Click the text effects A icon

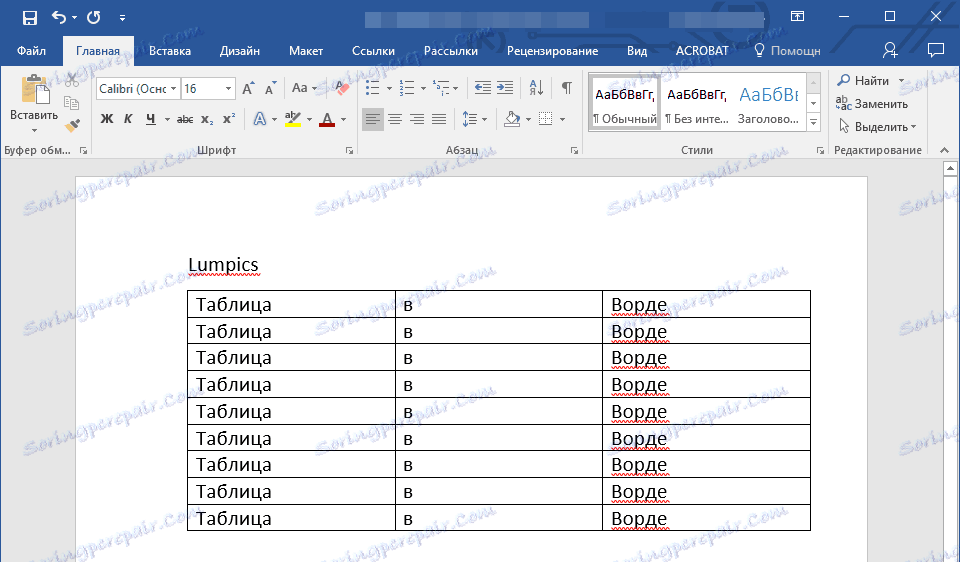coord(260,119)
